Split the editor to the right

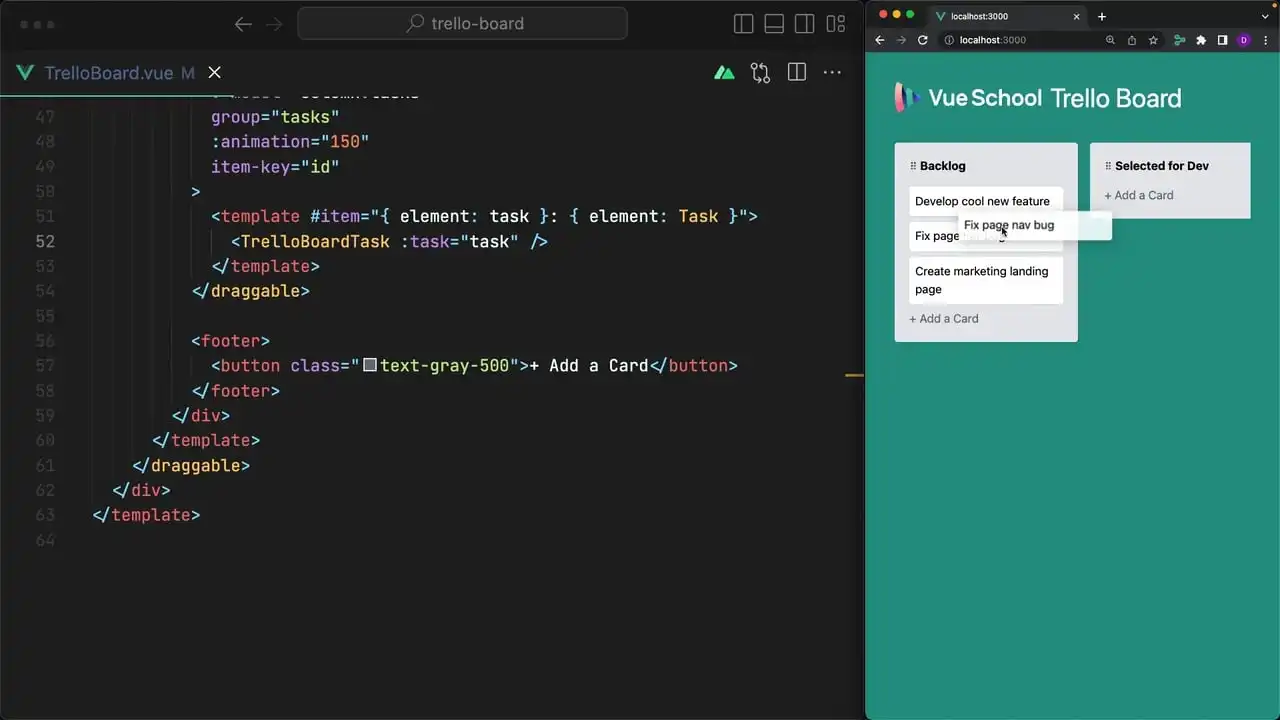click(797, 72)
